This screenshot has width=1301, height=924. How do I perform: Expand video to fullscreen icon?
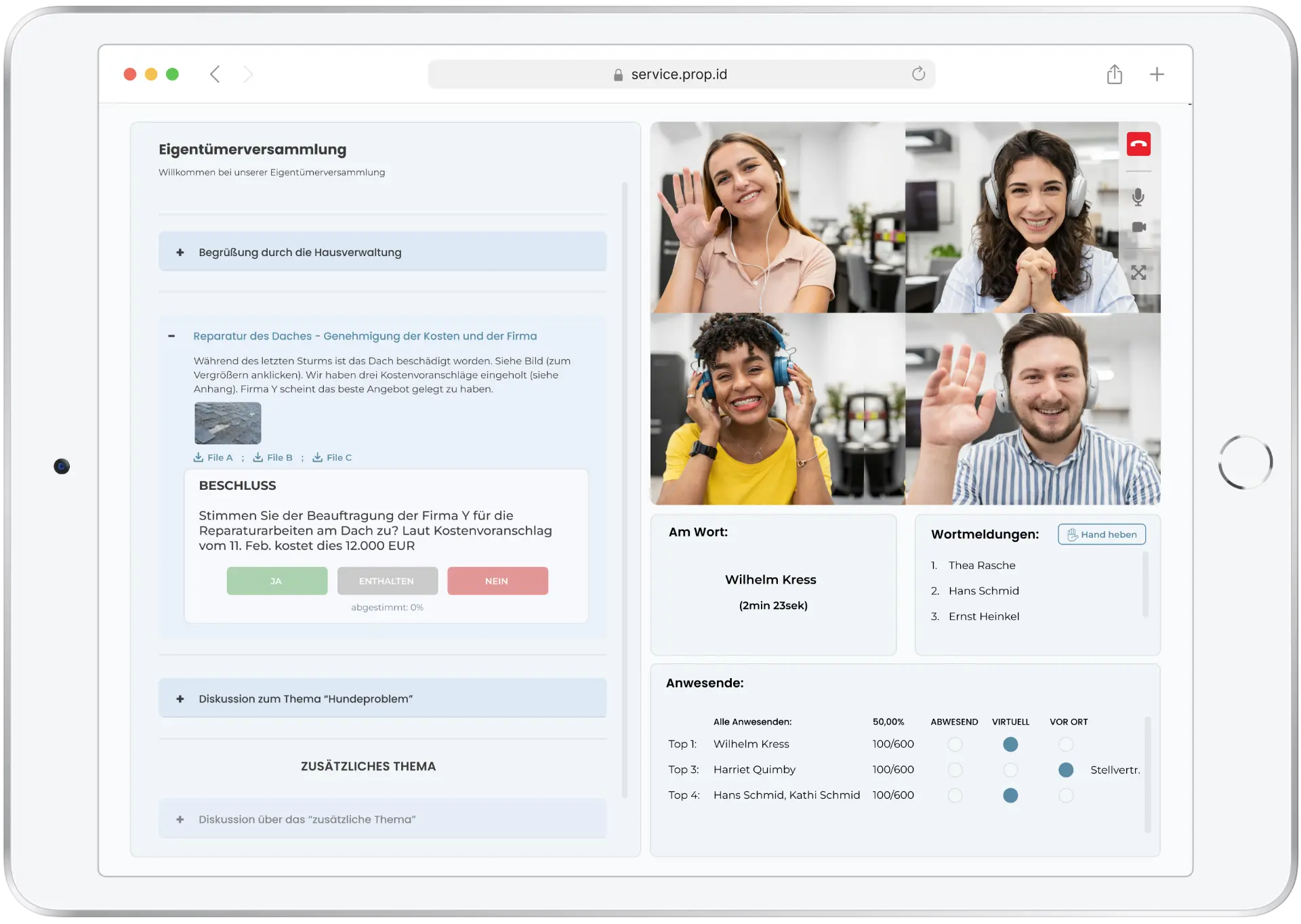click(1138, 273)
